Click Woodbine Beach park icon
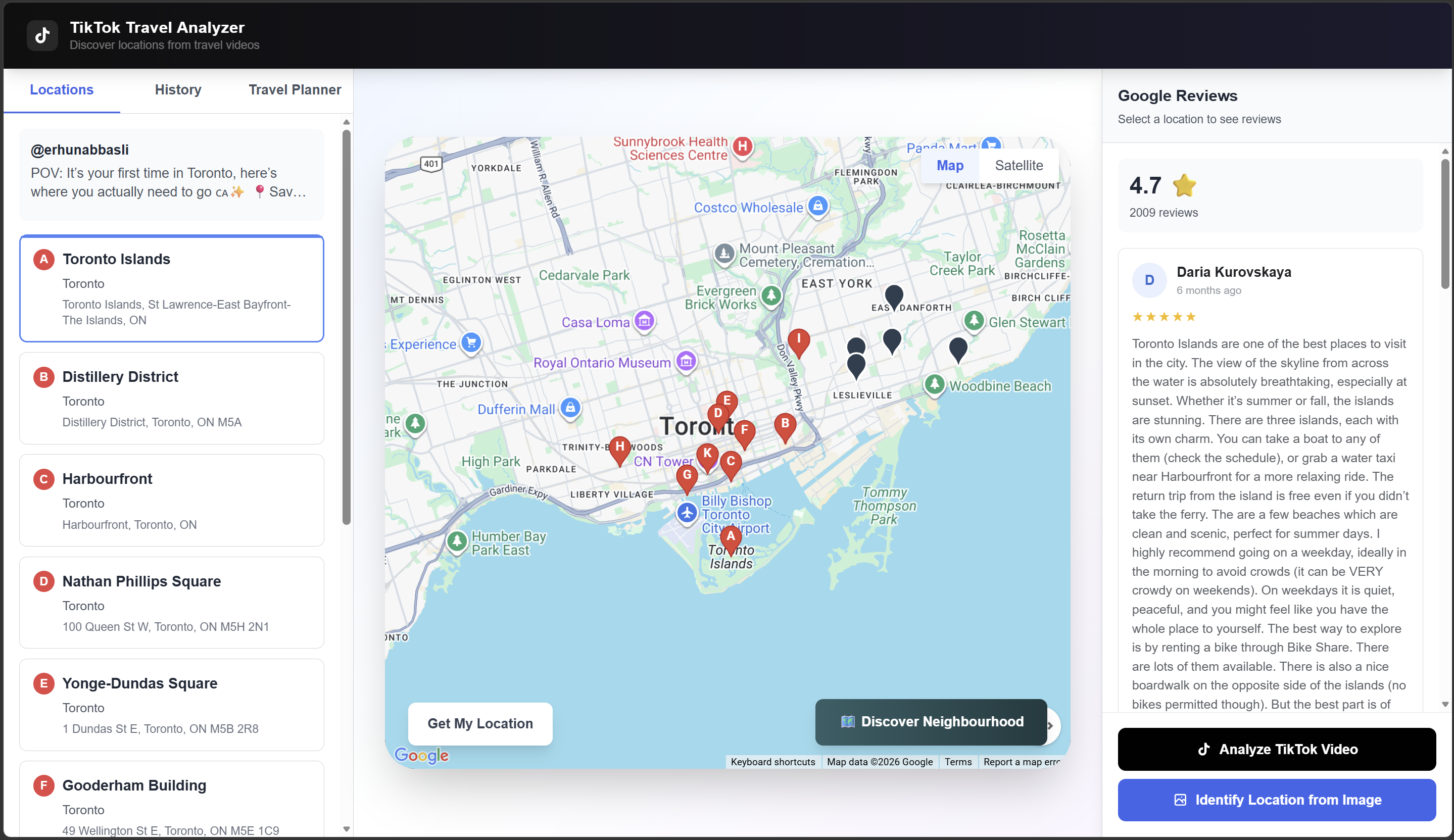This screenshot has width=1454, height=840. (934, 384)
